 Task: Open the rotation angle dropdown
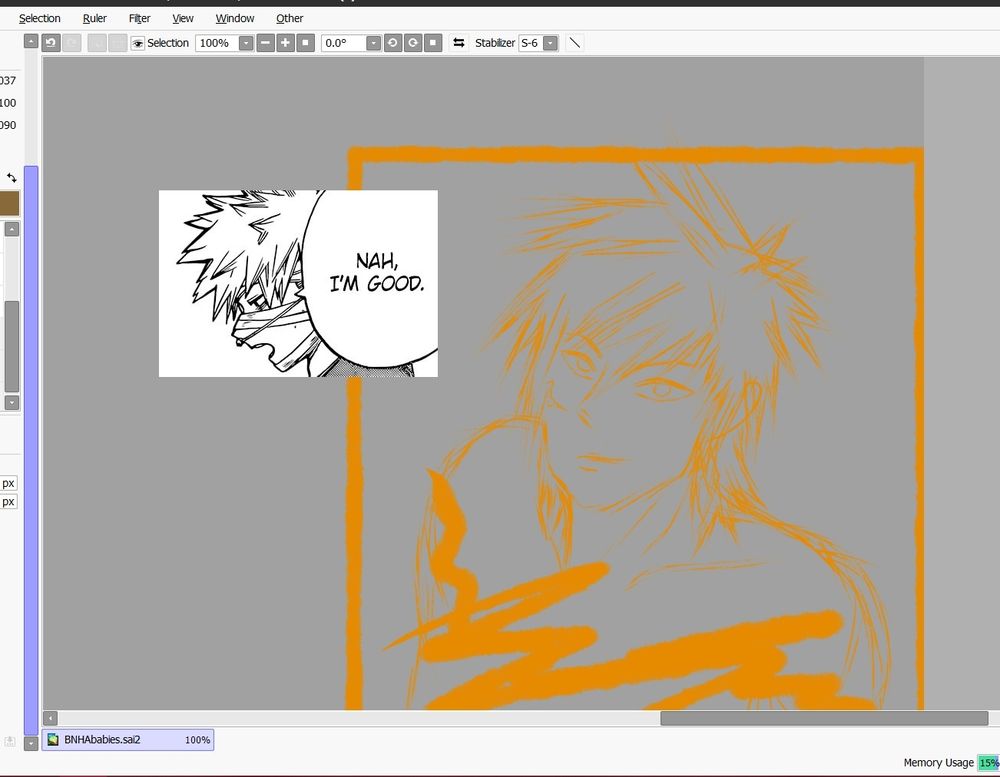point(373,43)
